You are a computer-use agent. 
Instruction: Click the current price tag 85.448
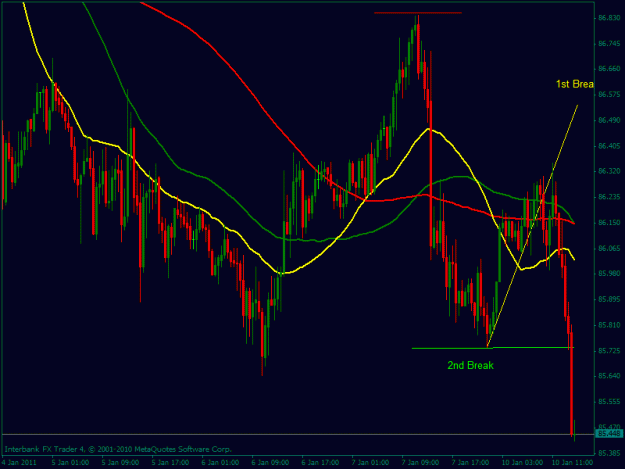coord(609,434)
